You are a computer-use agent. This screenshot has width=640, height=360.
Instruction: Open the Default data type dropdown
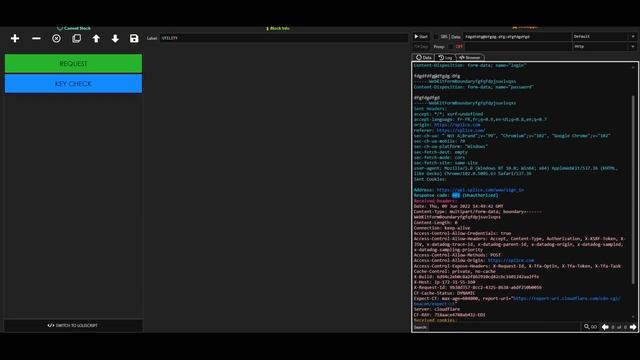(x=604, y=37)
